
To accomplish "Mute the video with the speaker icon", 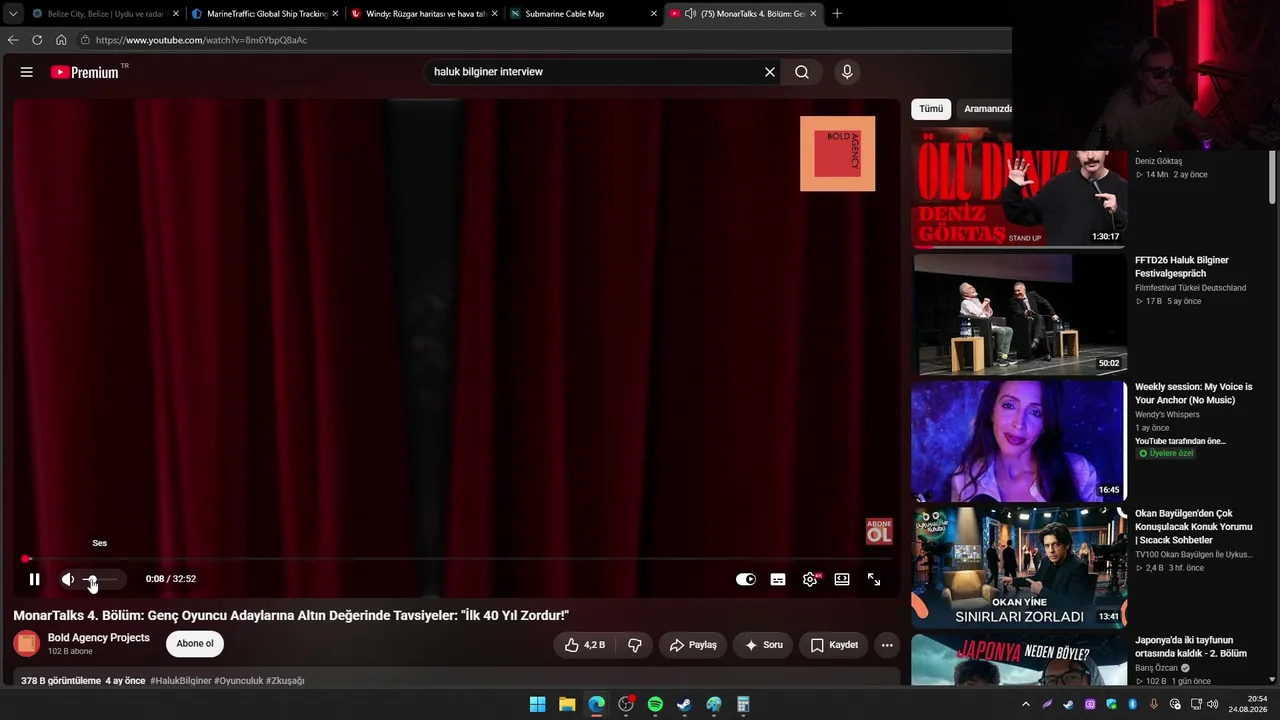I will tap(67, 579).
